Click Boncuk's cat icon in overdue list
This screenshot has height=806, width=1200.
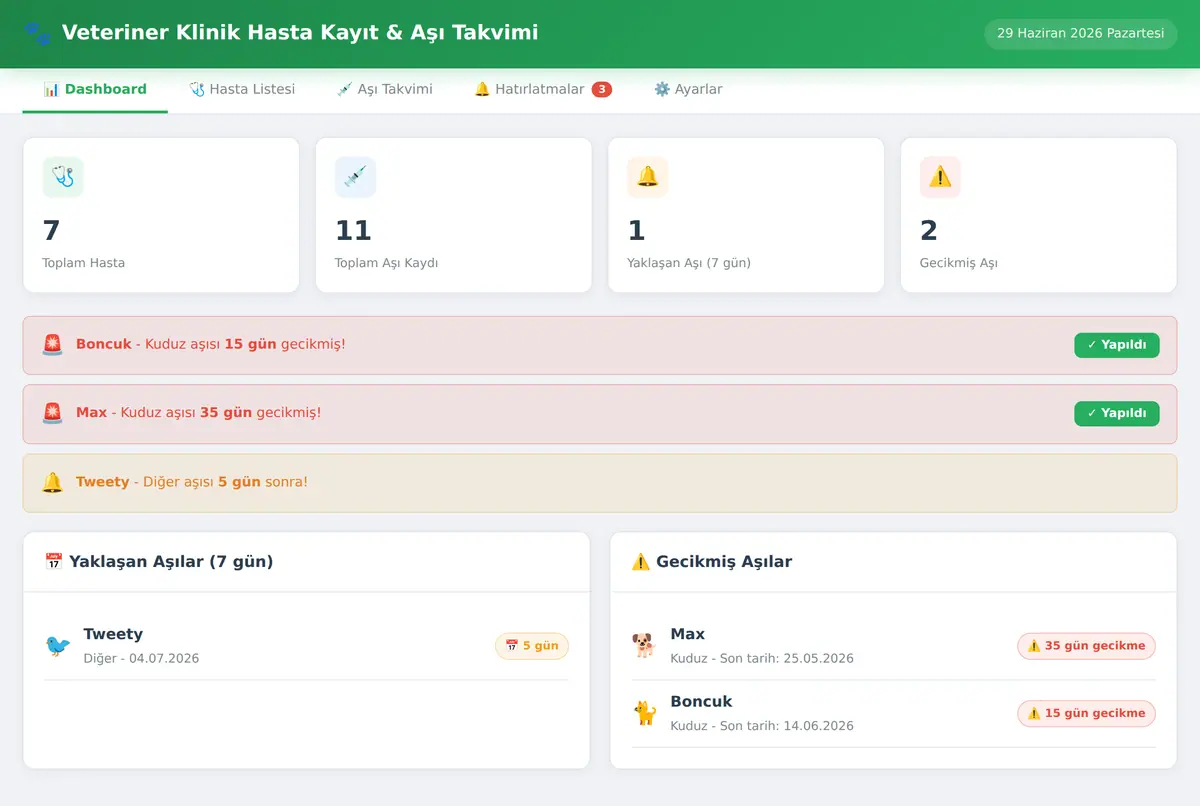pos(645,713)
